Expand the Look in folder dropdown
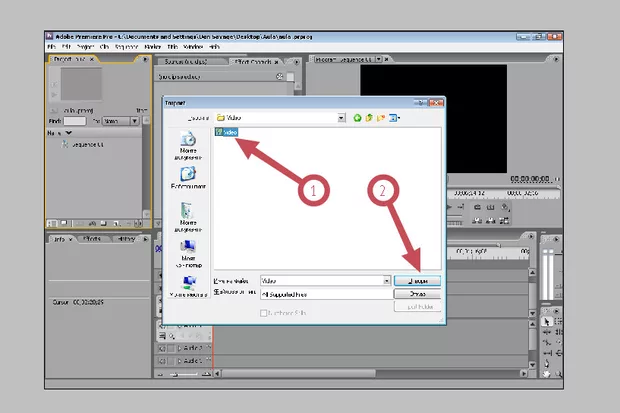Image resolution: width=620 pixels, height=413 pixels. (342, 117)
